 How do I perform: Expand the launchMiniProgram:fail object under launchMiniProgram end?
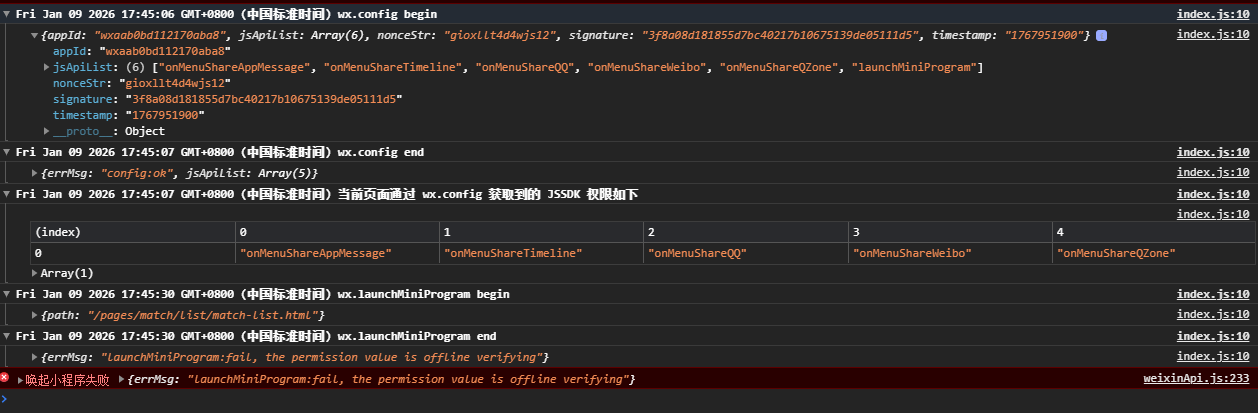pyautogui.click(x=34, y=357)
